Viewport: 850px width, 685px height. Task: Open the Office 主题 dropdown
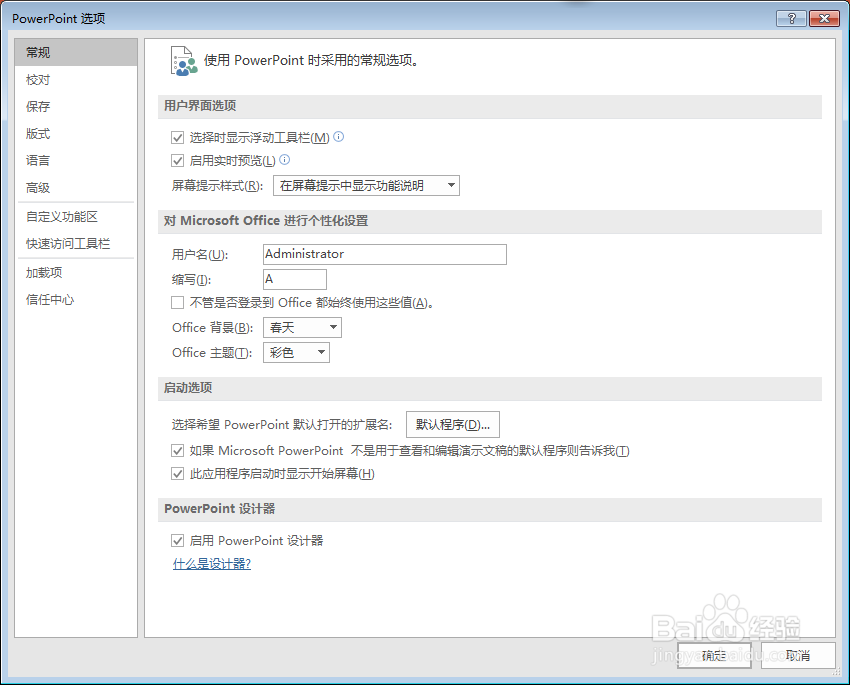click(x=297, y=352)
